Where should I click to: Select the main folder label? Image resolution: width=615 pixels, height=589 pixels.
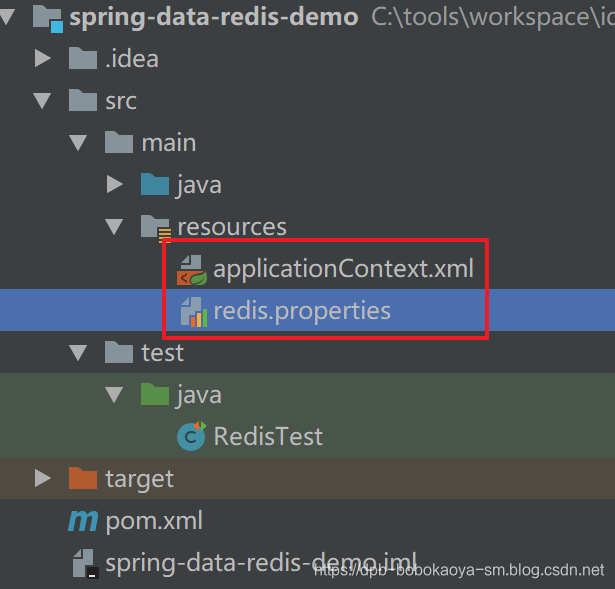click(x=169, y=143)
